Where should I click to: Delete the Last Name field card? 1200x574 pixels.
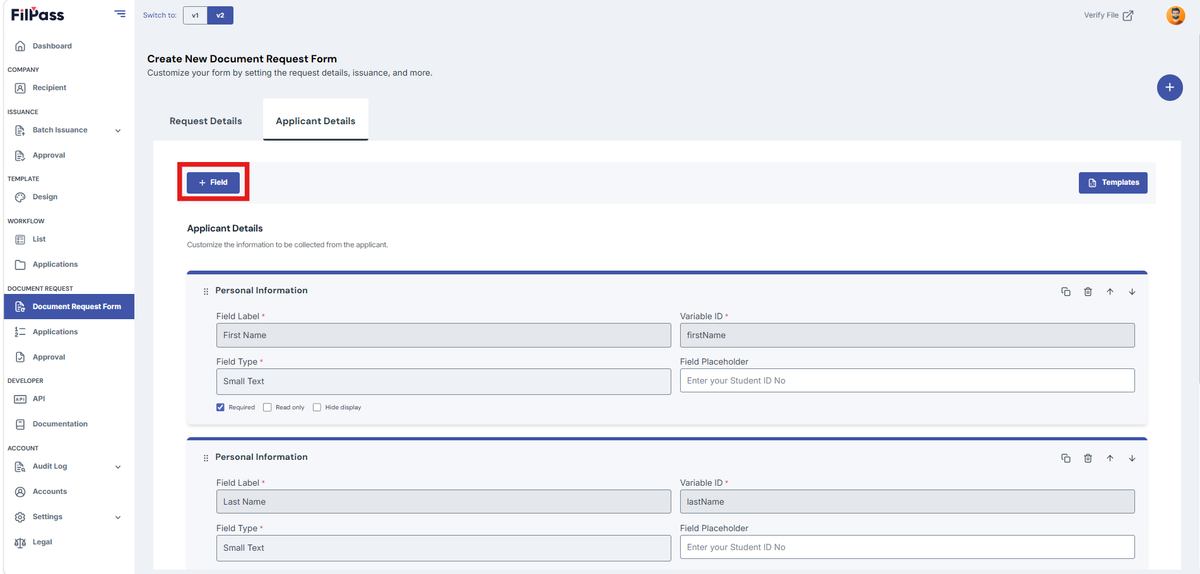1088,458
